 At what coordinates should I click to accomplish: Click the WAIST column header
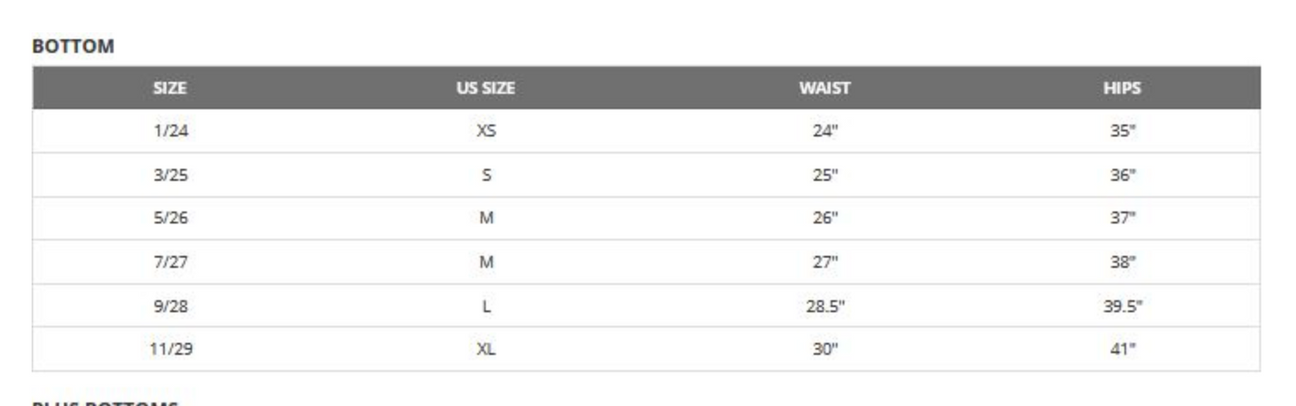[825, 88]
